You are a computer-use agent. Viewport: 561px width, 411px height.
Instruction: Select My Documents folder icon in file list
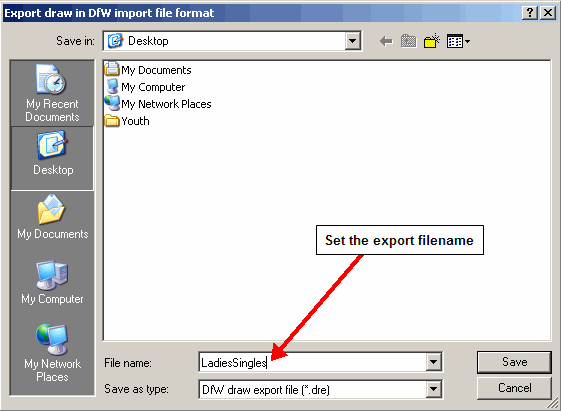tap(112, 69)
